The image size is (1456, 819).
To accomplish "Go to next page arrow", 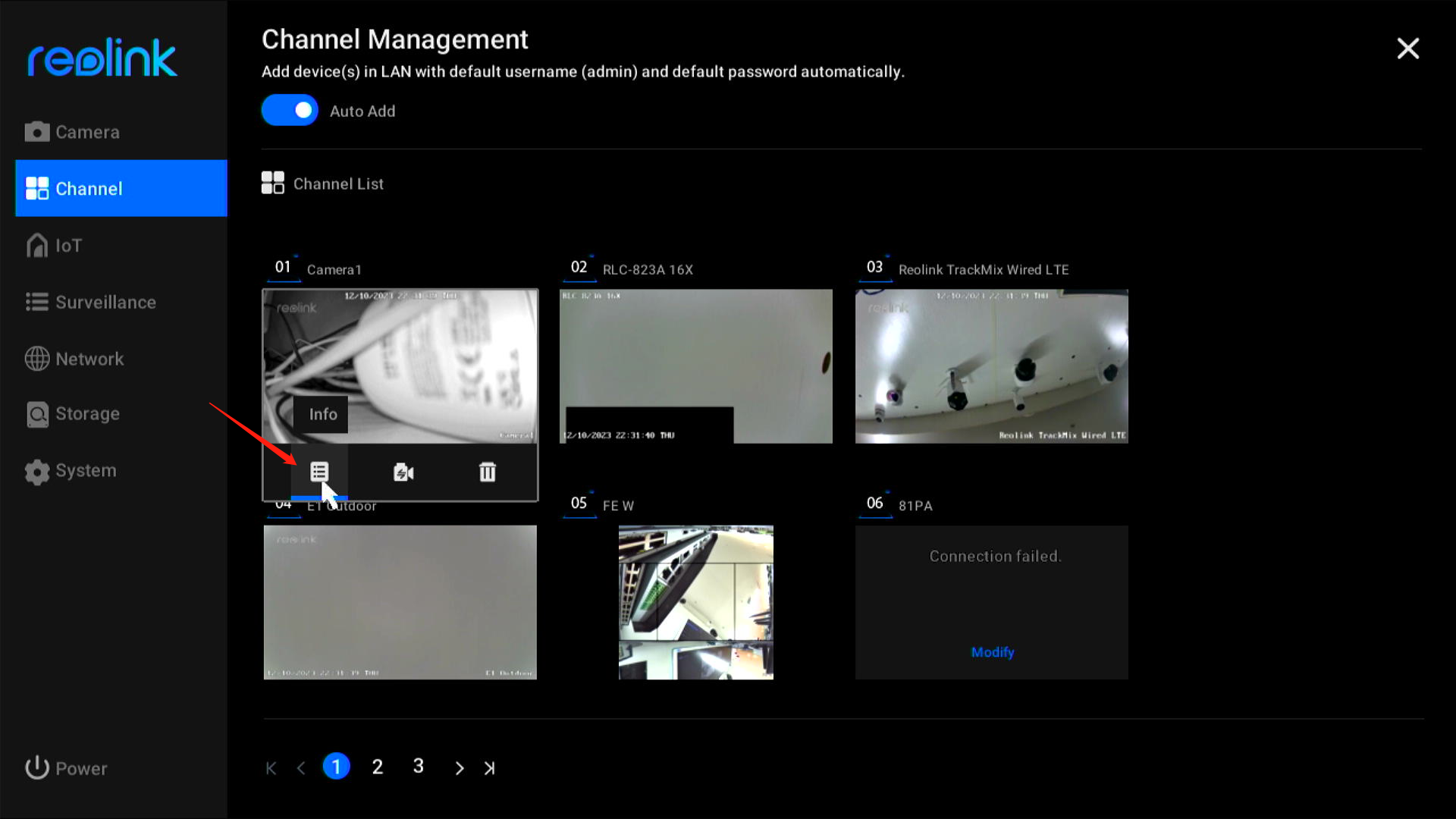I will (x=459, y=768).
